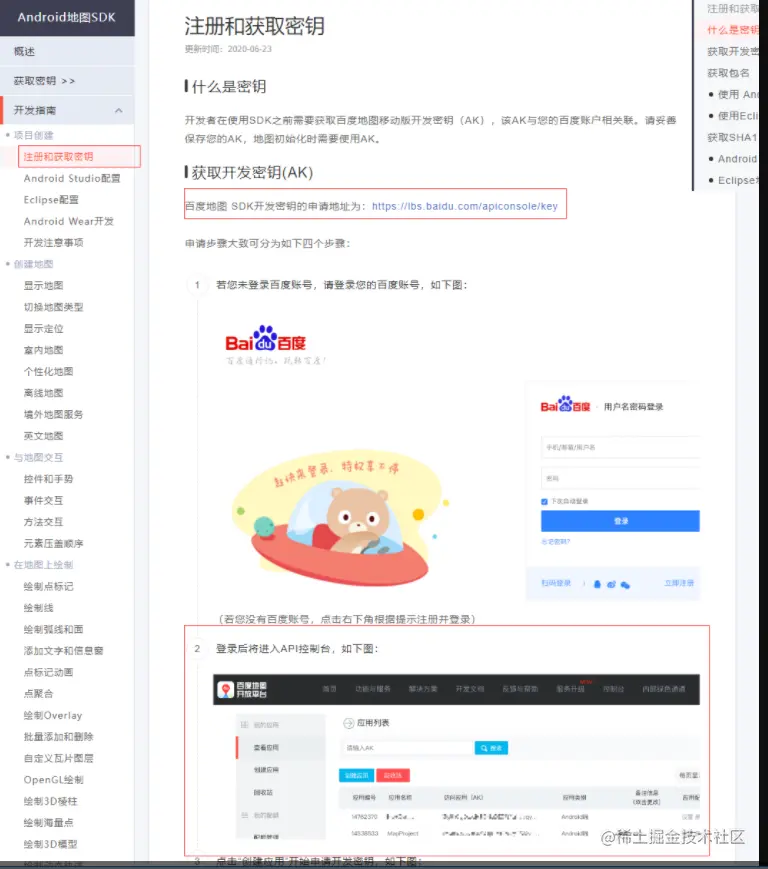Click the blue search button beside the AK field

coord(491,748)
